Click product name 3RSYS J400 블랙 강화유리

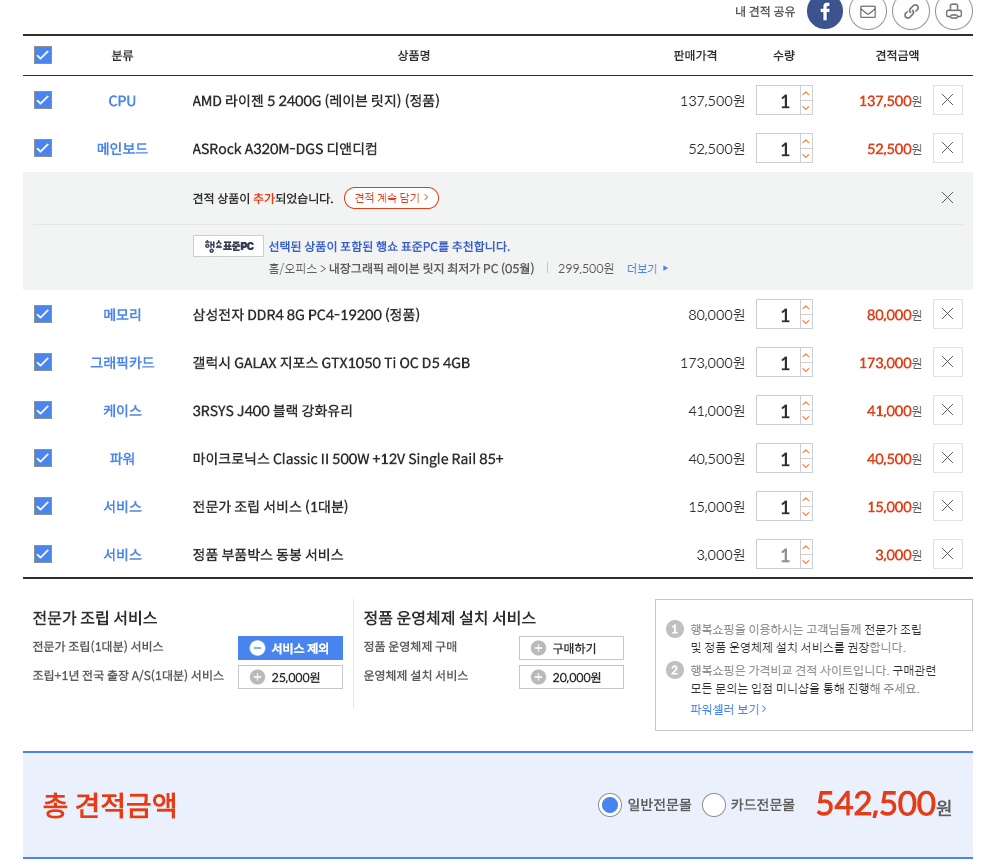point(272,411)
